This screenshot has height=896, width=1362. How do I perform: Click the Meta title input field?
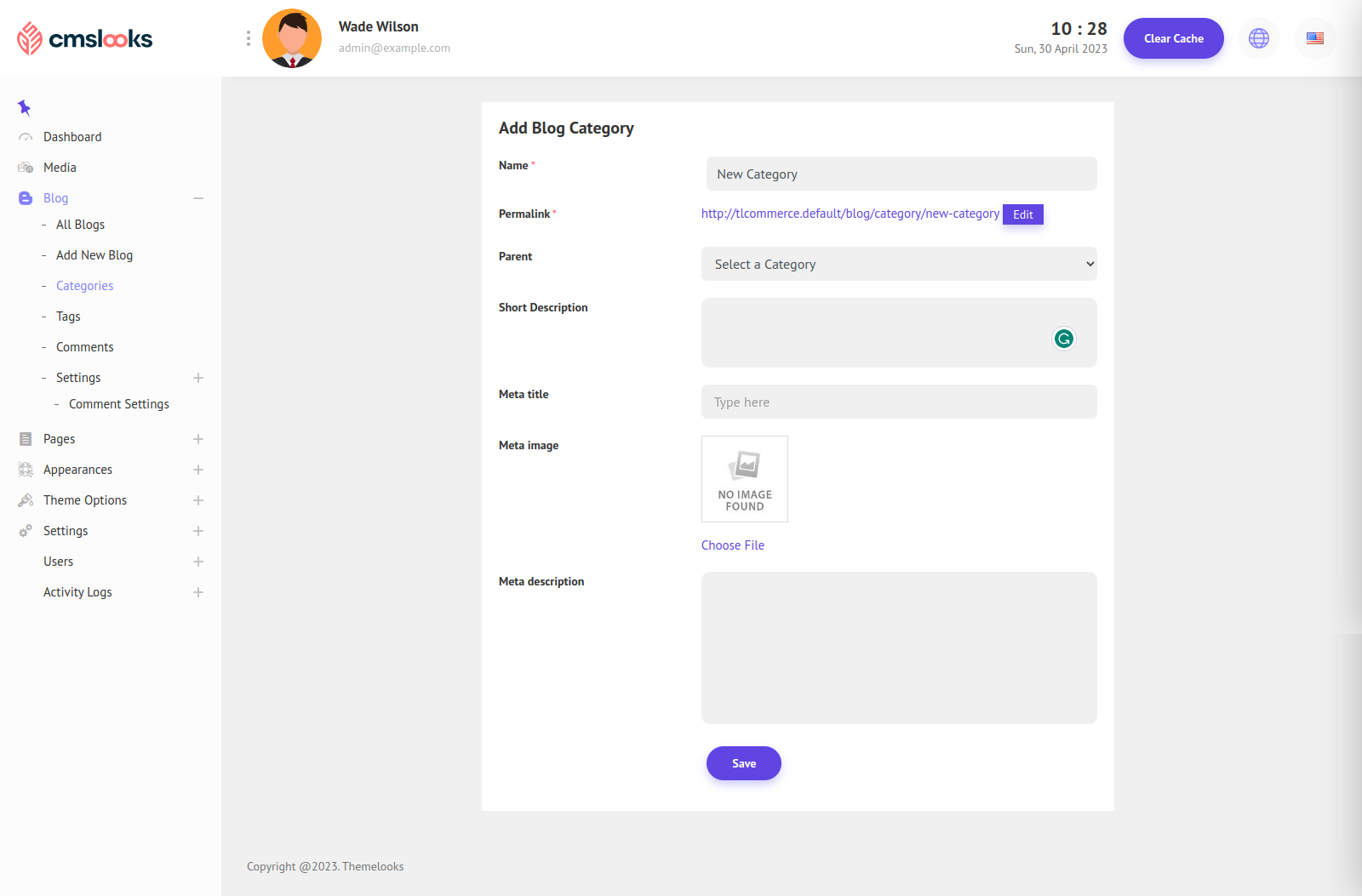pyautogui.click(x=898, y=402)
